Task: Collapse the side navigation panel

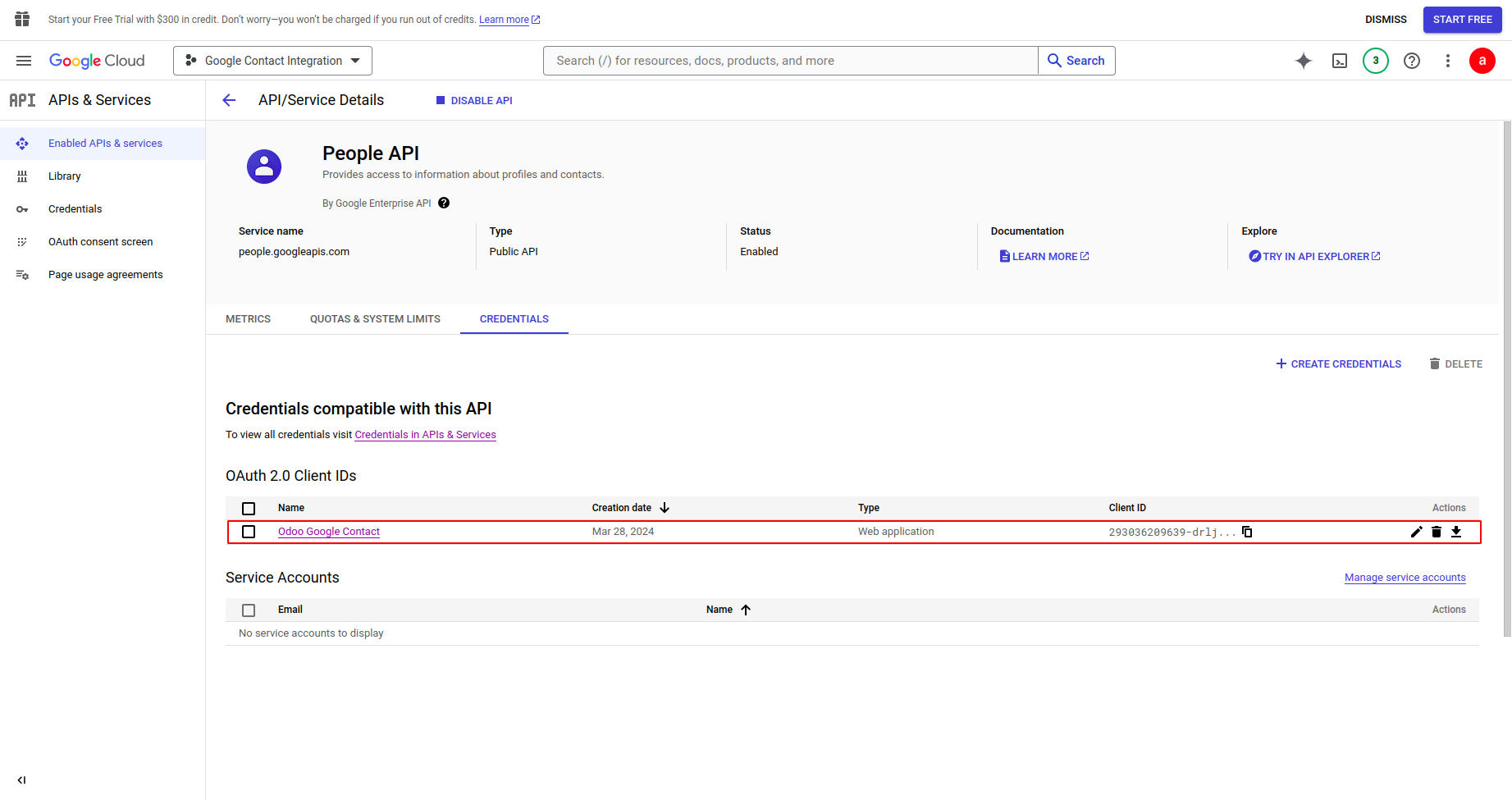Action: pyautogui.click(x=22, y=780)
